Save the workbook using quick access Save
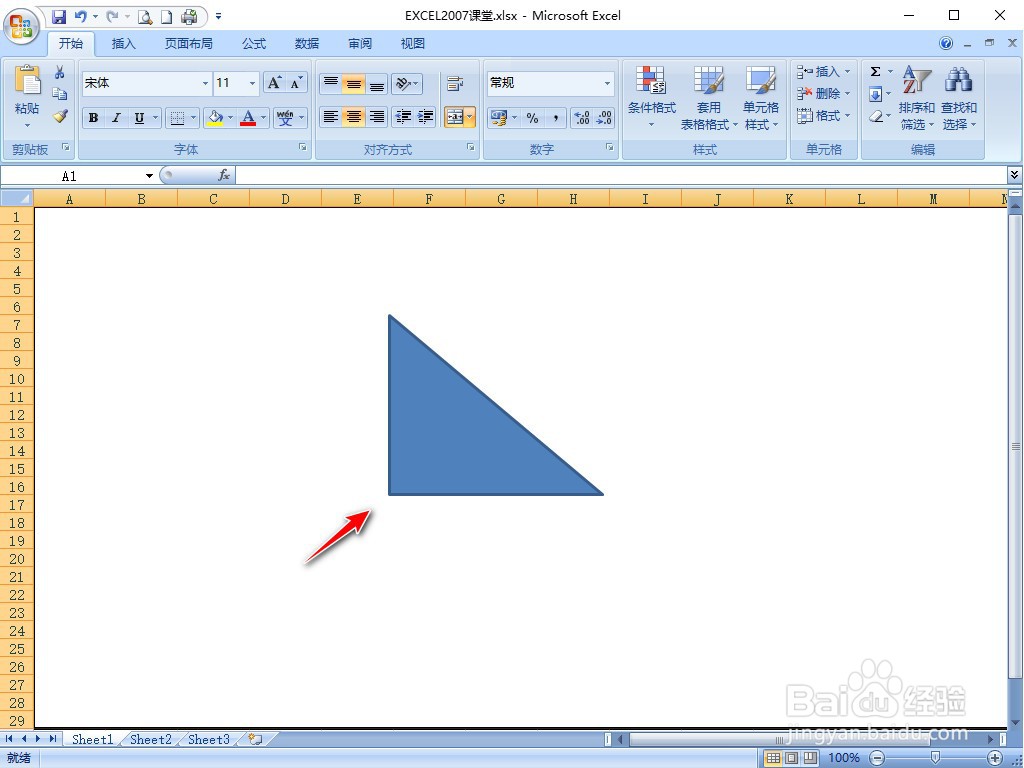Viewport: 1024px width, 768px height. (x=59, y=16)
